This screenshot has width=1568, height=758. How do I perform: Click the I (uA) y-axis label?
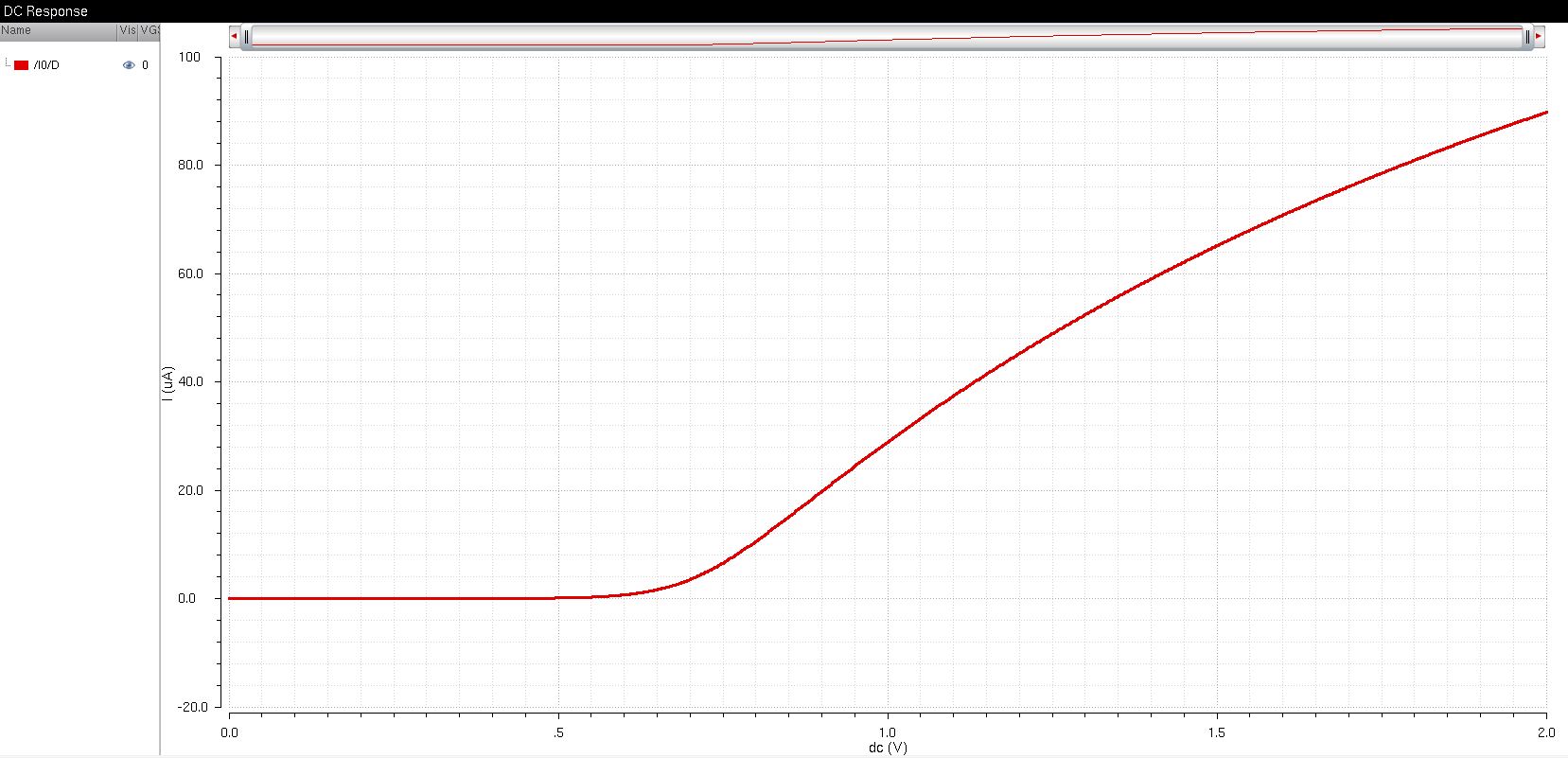(167, 383)
